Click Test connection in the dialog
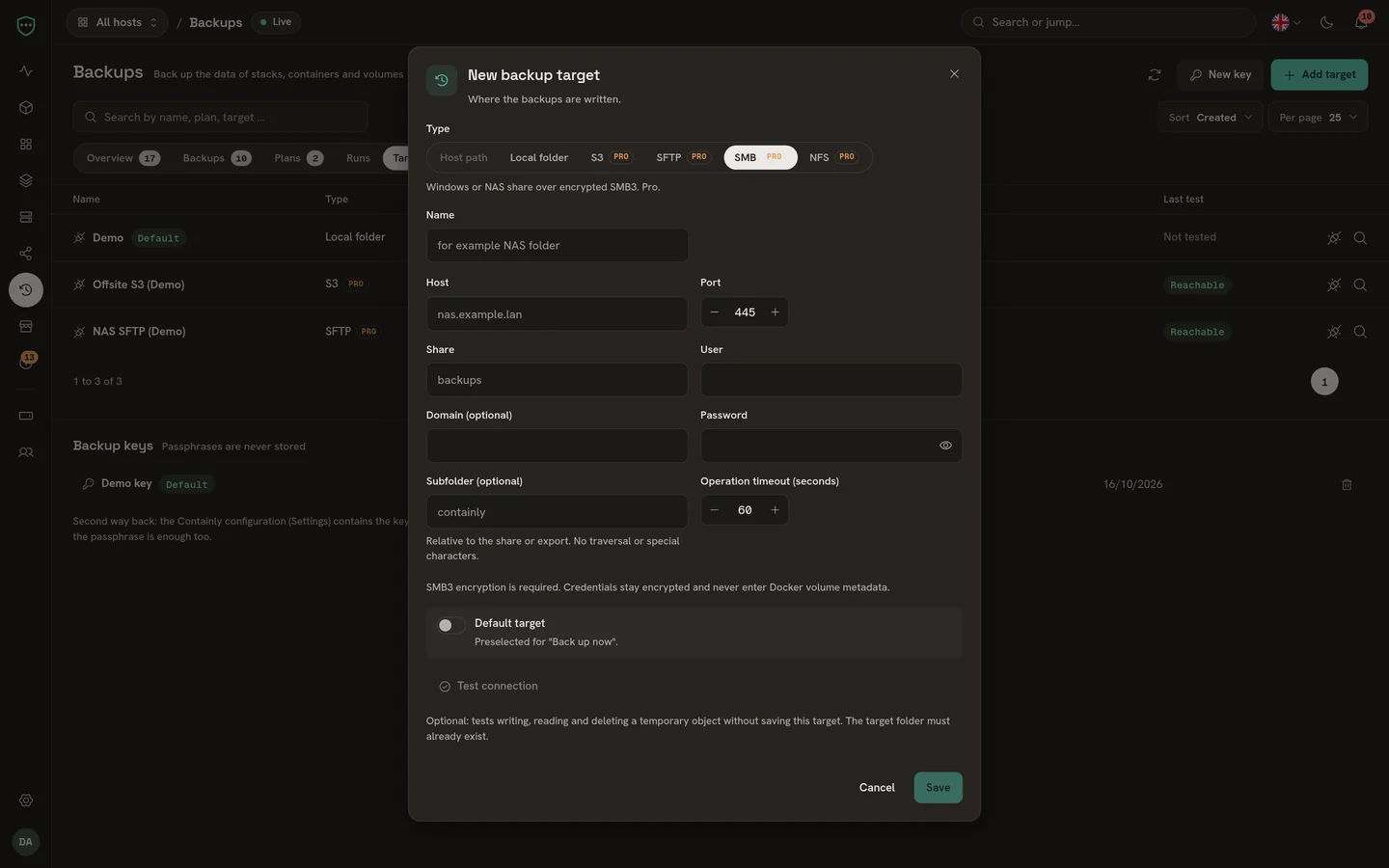Image resolution: width=1389 pixels, height=868 pixels. pyautogui.click(x=488, y=687)
